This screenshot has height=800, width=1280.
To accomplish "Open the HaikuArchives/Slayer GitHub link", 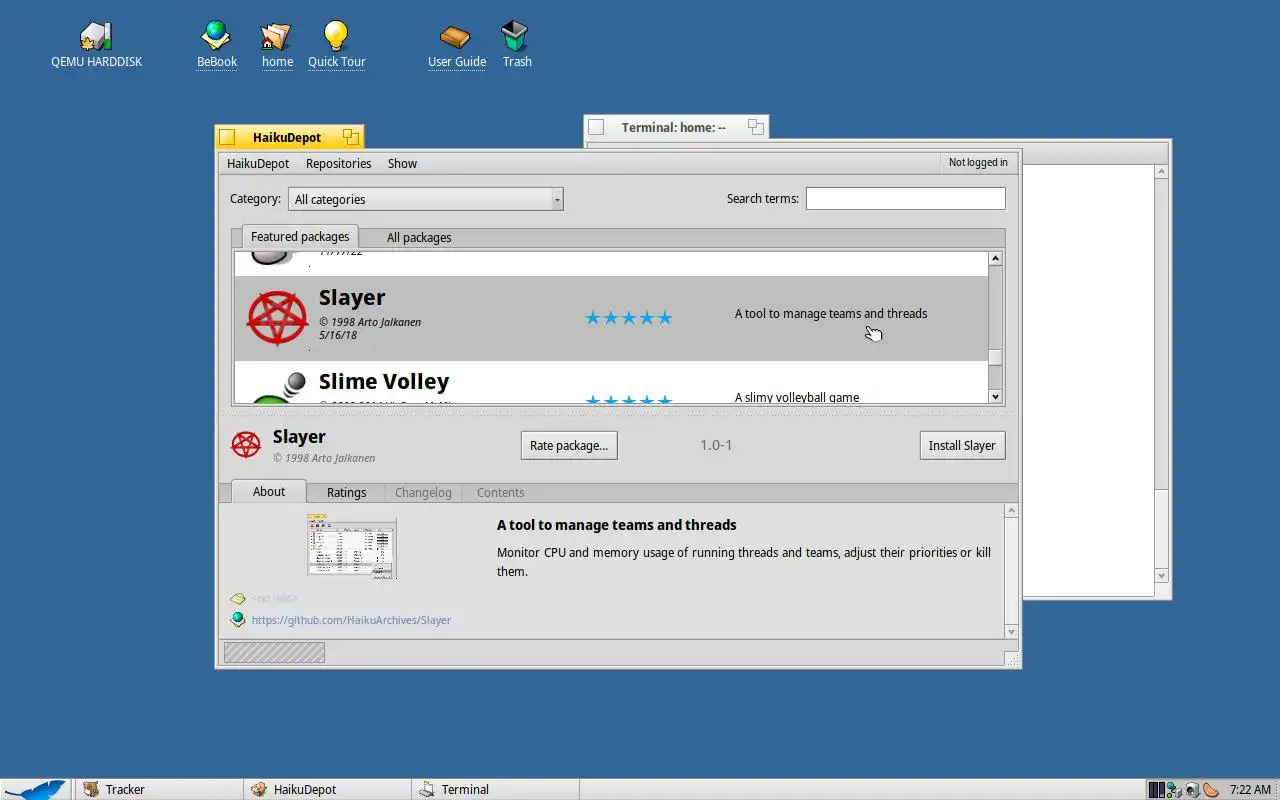I will pos(351,620).
